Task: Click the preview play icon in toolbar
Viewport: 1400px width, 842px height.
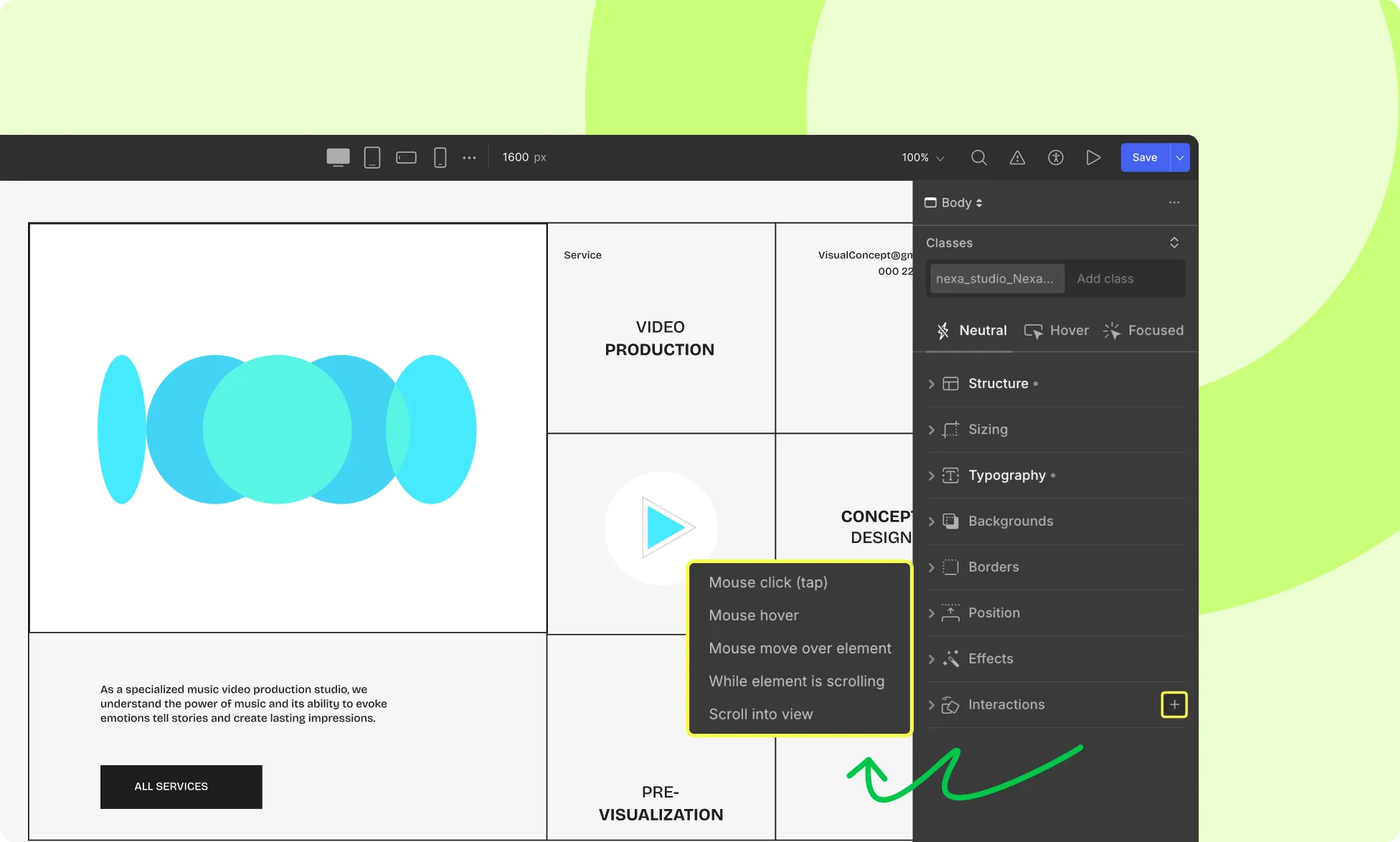Action: pyautogui.click(x=1093, y=157)
